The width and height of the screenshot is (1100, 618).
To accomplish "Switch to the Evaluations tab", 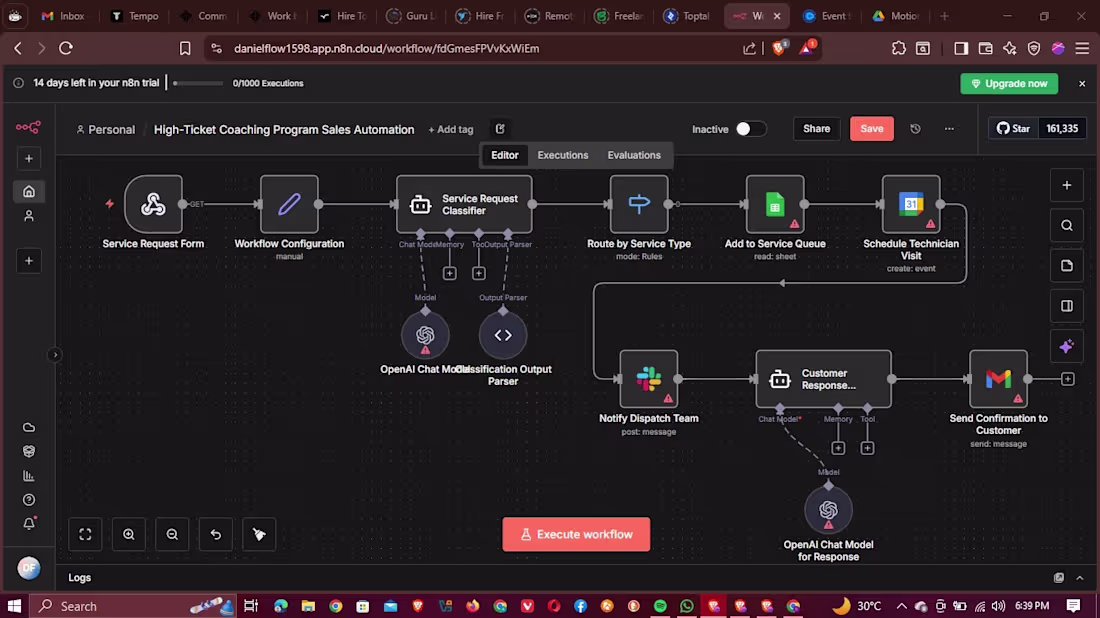I will point(633,155).
